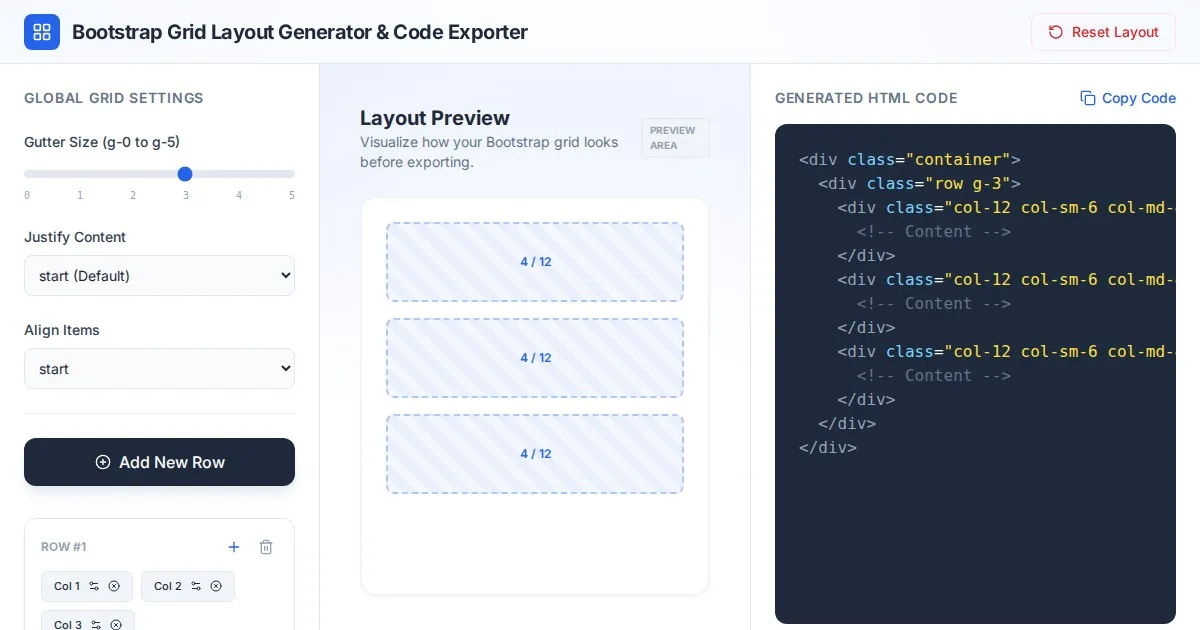Click the Reset Layout button

pyautogui.click(x=1103, y=32)
